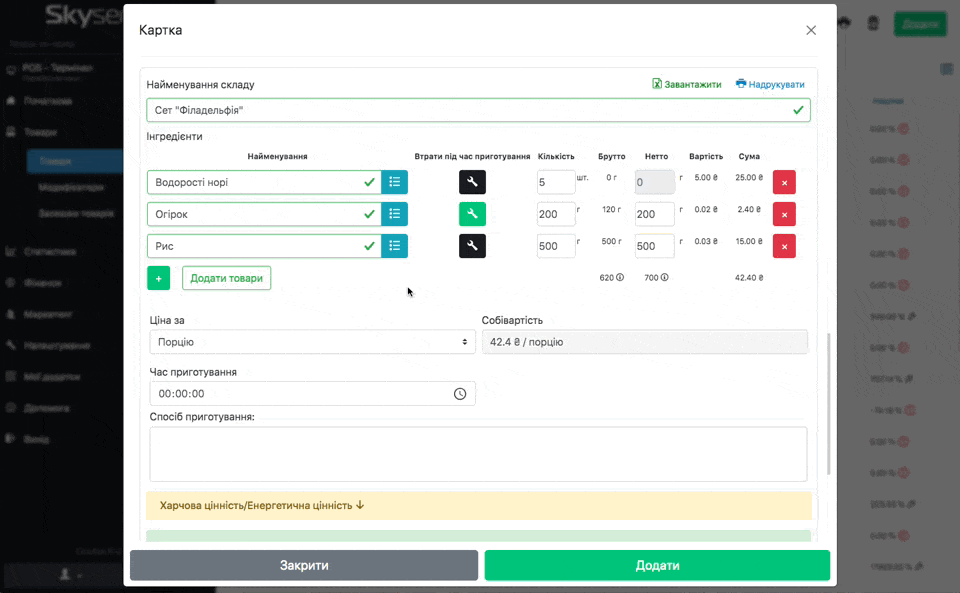Delete the Рис ingredient row

[x=784, y=246]
